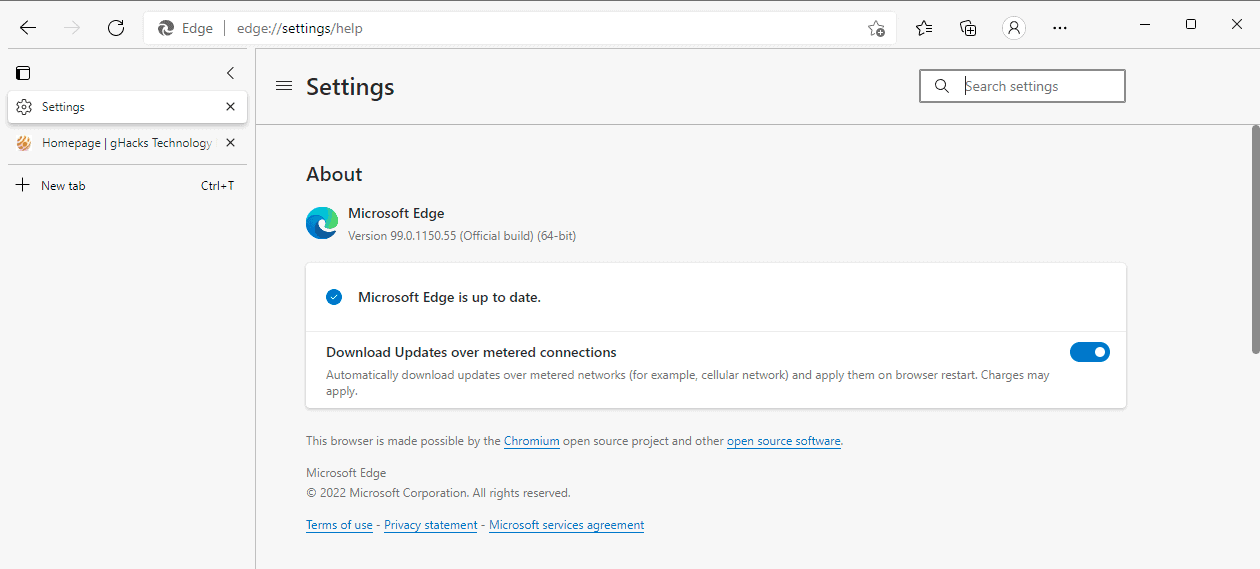This screenshot has width=1260, height=569.
Task: Reload the page with the refresh icon
Action: click(x=116, y=28)
